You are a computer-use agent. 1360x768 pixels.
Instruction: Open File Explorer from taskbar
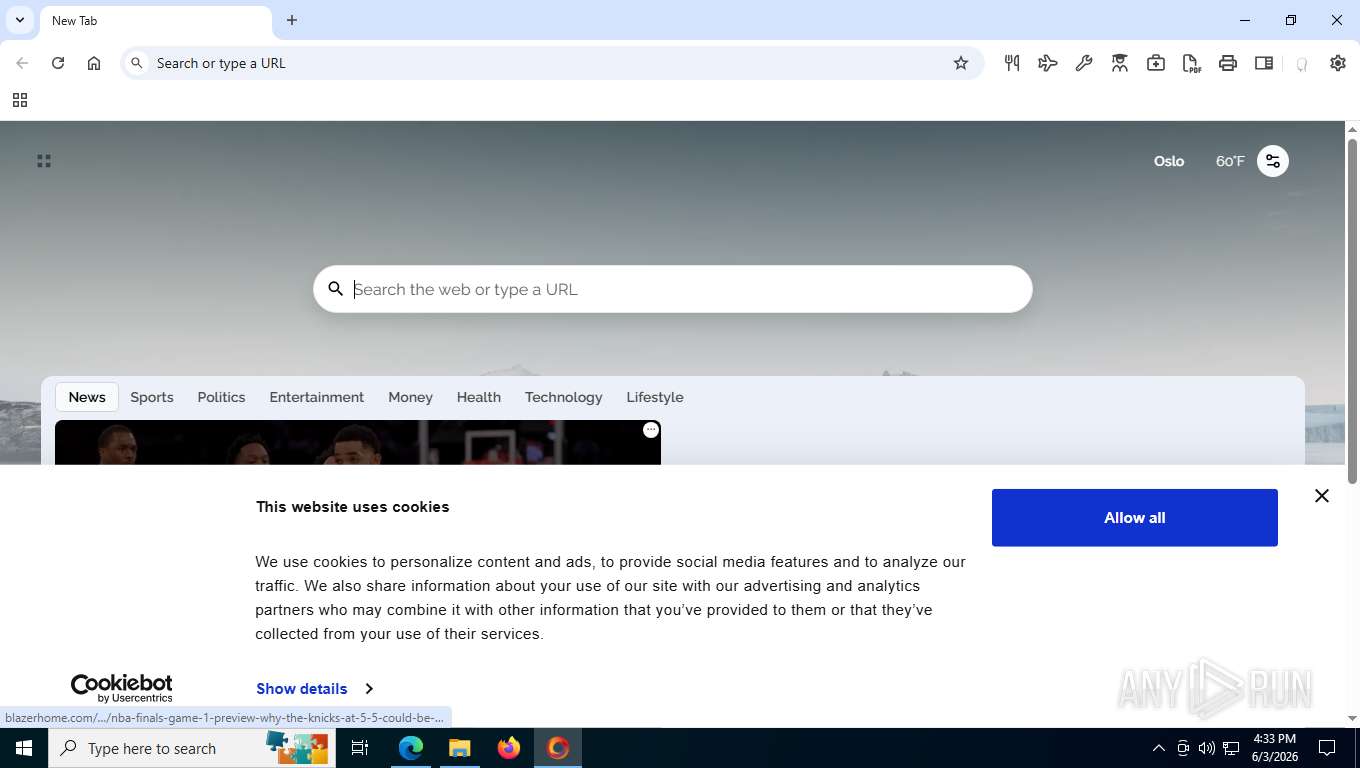click(x=459, y=748)
